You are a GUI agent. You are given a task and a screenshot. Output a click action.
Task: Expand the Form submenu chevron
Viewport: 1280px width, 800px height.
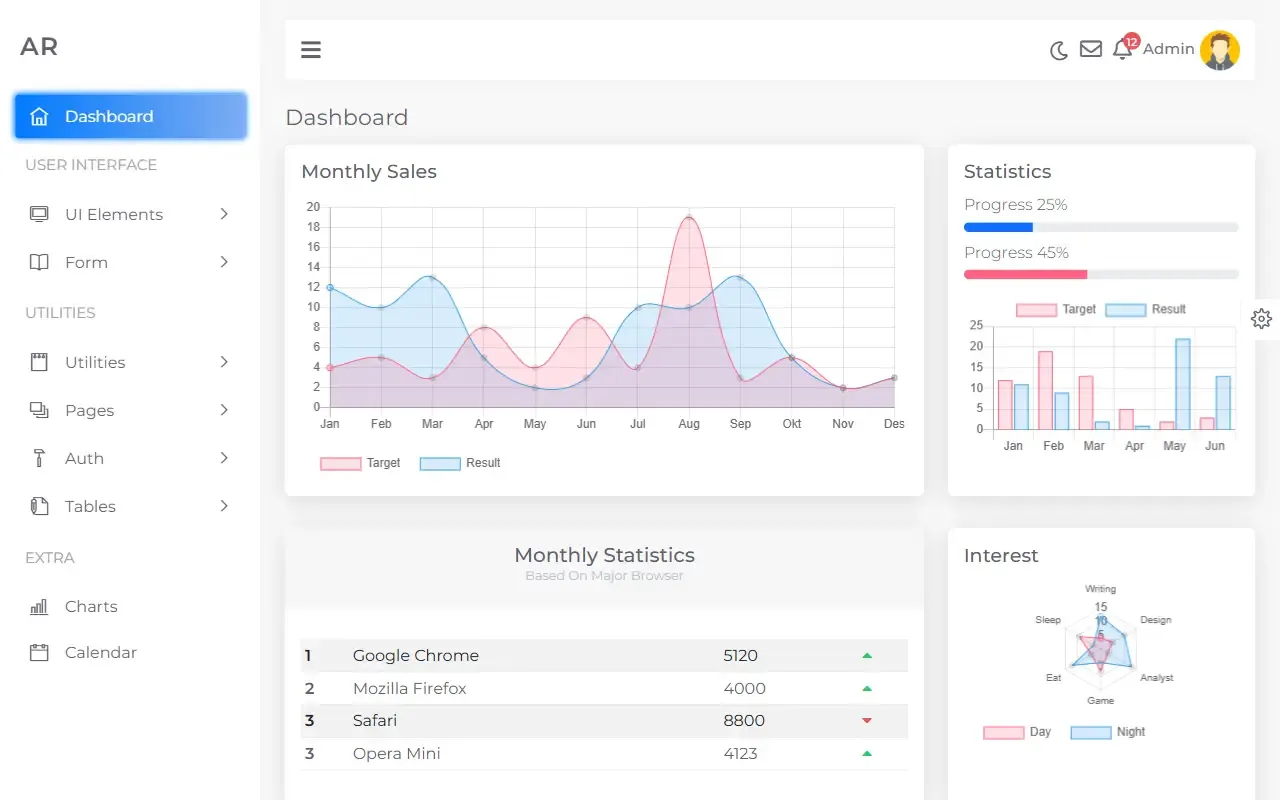(x=224, y=262)
